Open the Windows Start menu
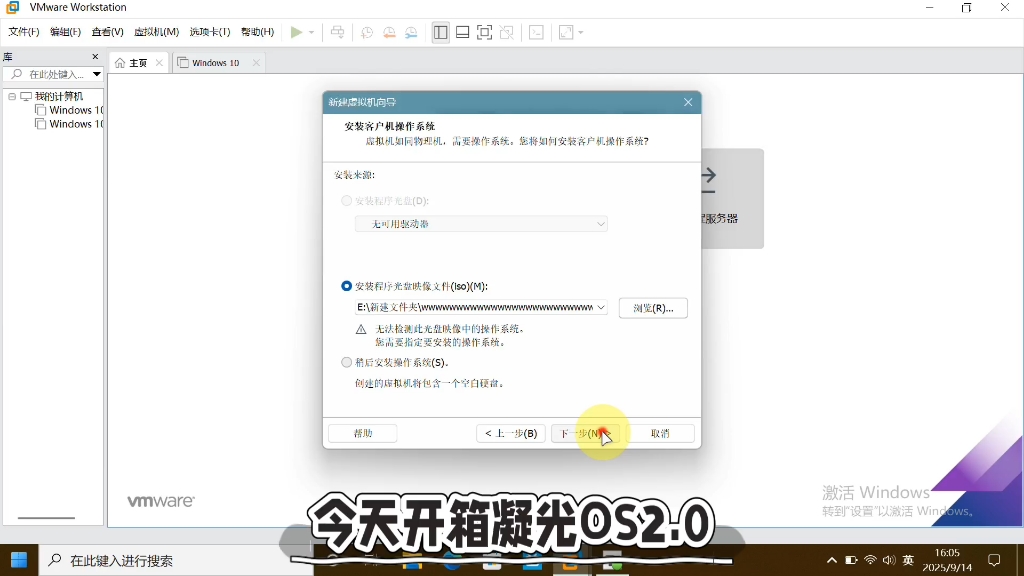1024x576 pixels. pos(19,560)
